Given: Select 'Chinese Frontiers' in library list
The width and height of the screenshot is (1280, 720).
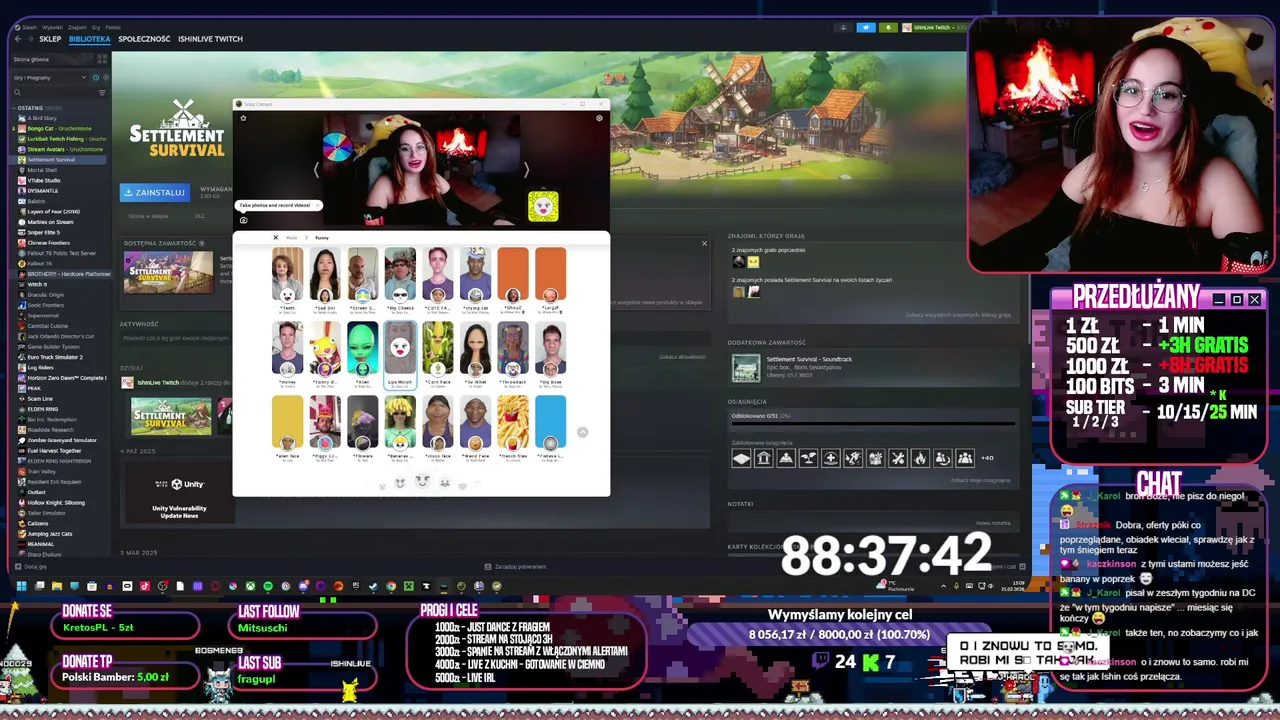Looking at the screenshot, I should point(48,243).
